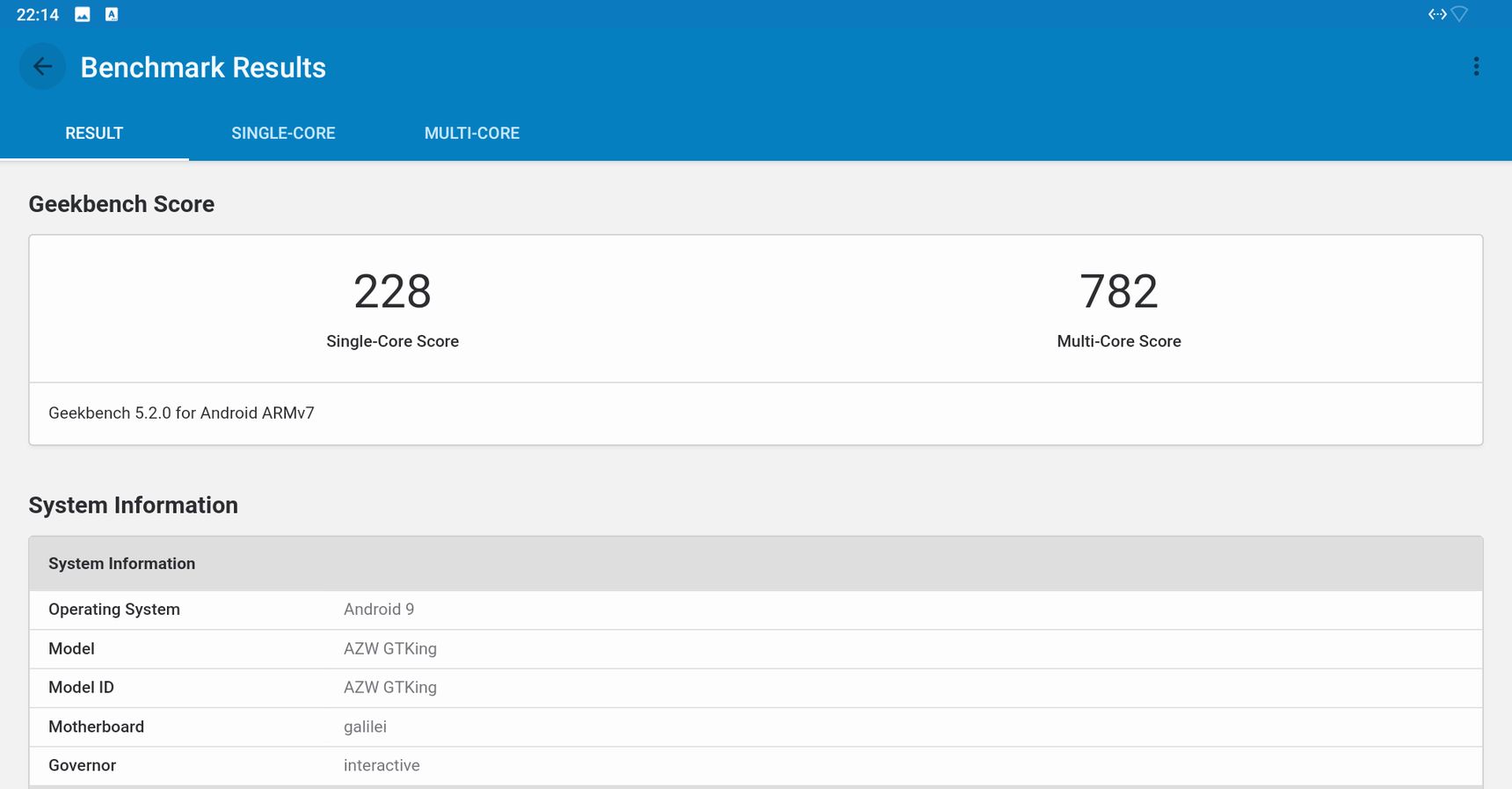Tap the Benchmark Results title

point(203,68)
